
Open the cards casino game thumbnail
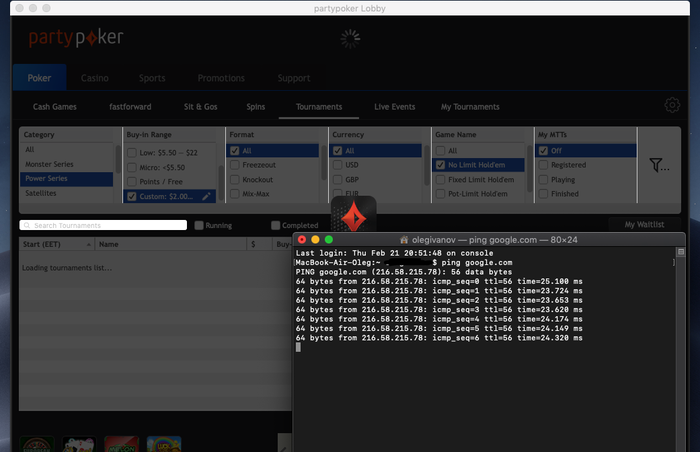[x=79, y=444]
